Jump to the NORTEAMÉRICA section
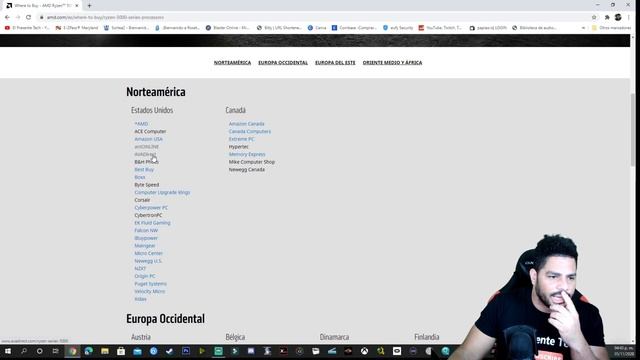The image size is (640, 360). (x=232, y=62)
